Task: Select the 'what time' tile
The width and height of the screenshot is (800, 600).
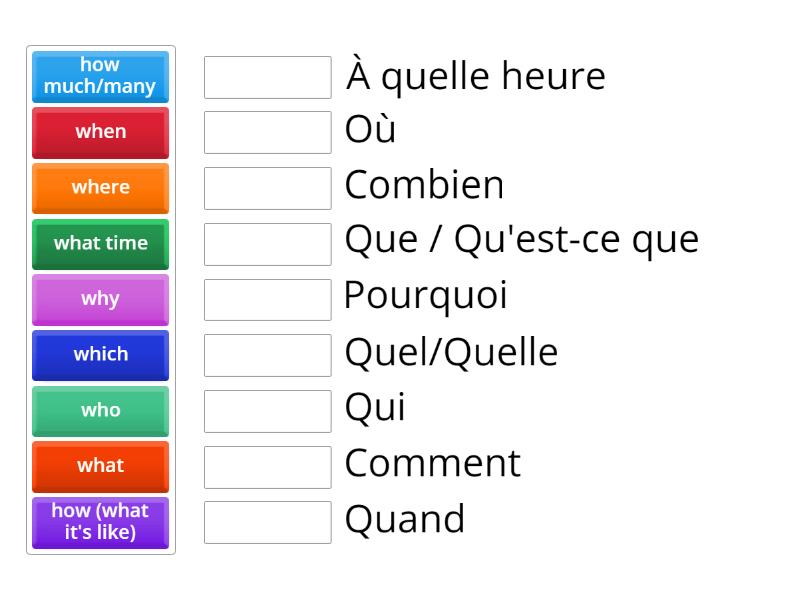Action: click(100, 244)
